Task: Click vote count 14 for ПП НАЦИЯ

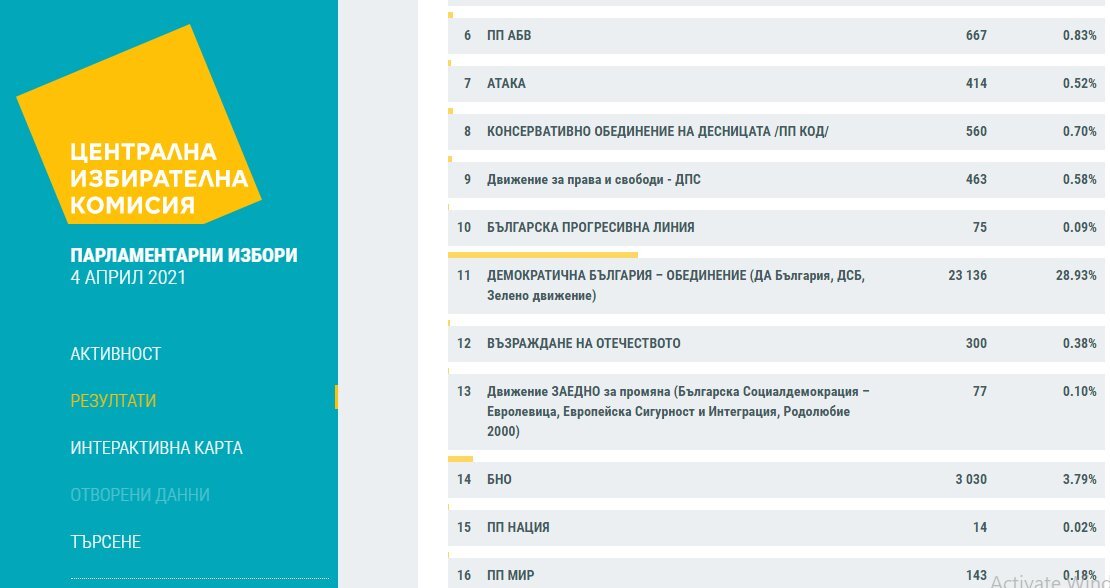Action: 980,528
